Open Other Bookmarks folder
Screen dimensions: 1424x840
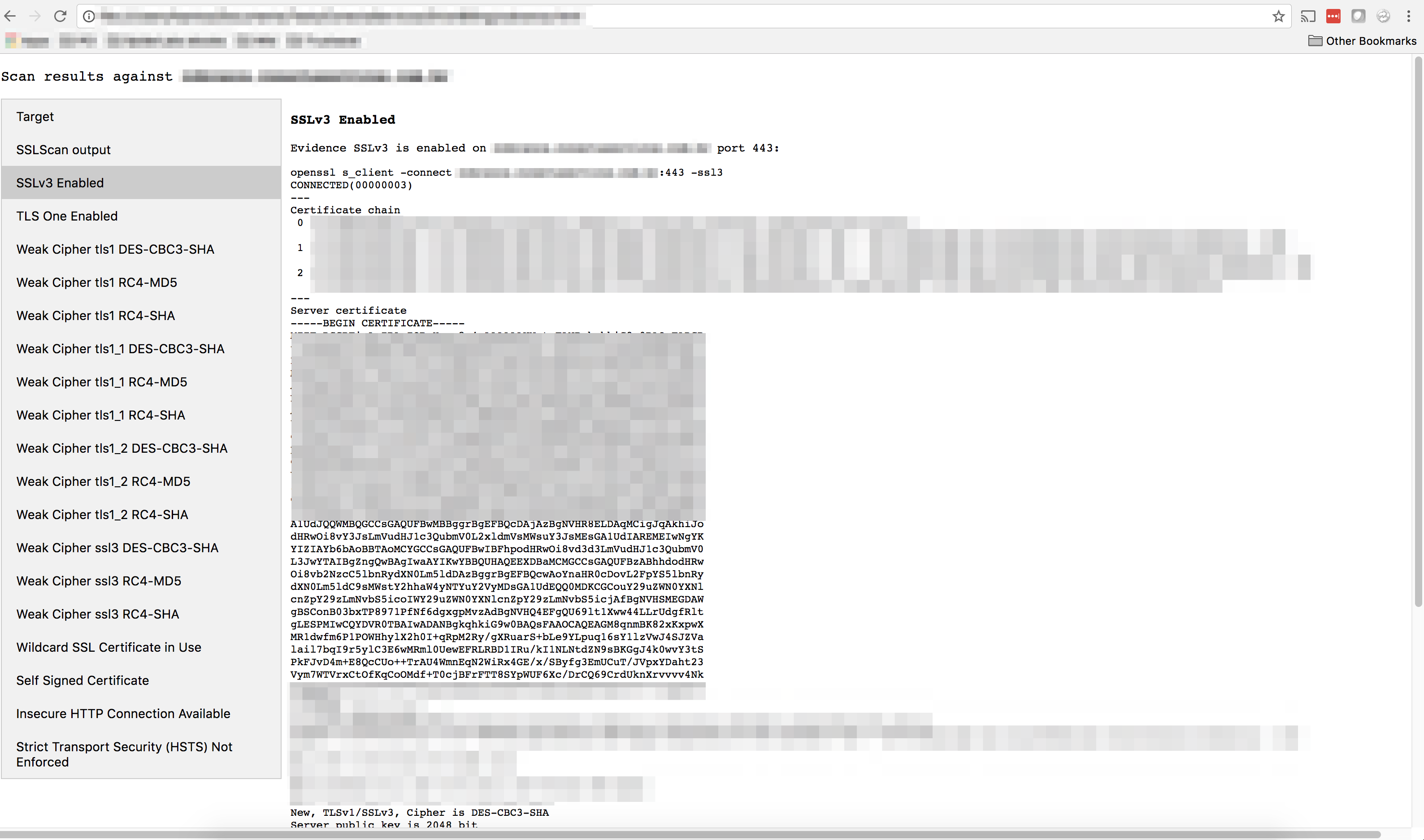click(1362, 41)
